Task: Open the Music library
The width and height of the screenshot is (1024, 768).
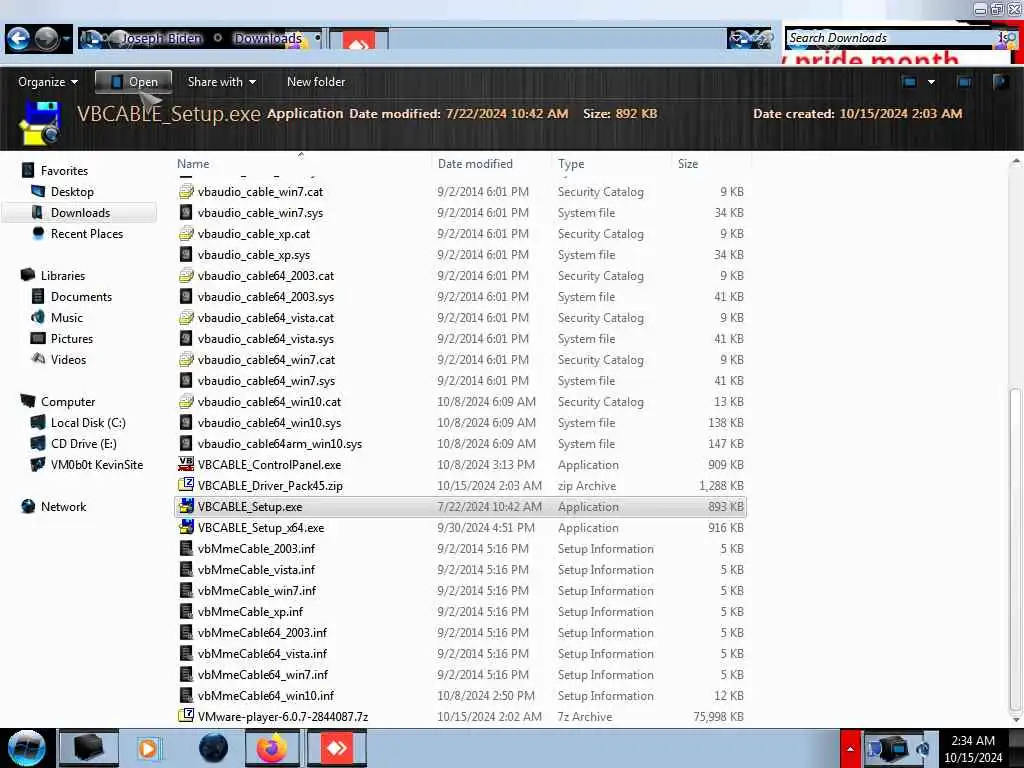Action: click(x=67, y=317)
